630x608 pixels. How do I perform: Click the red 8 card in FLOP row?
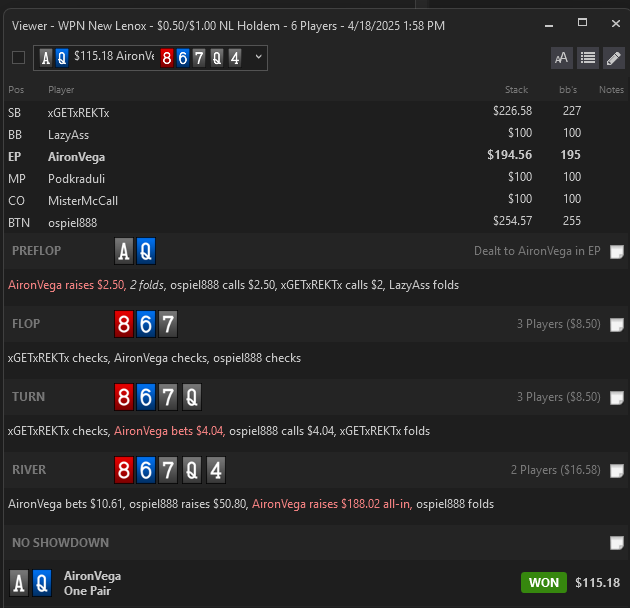pyautogui.click(x=124, y=324)
